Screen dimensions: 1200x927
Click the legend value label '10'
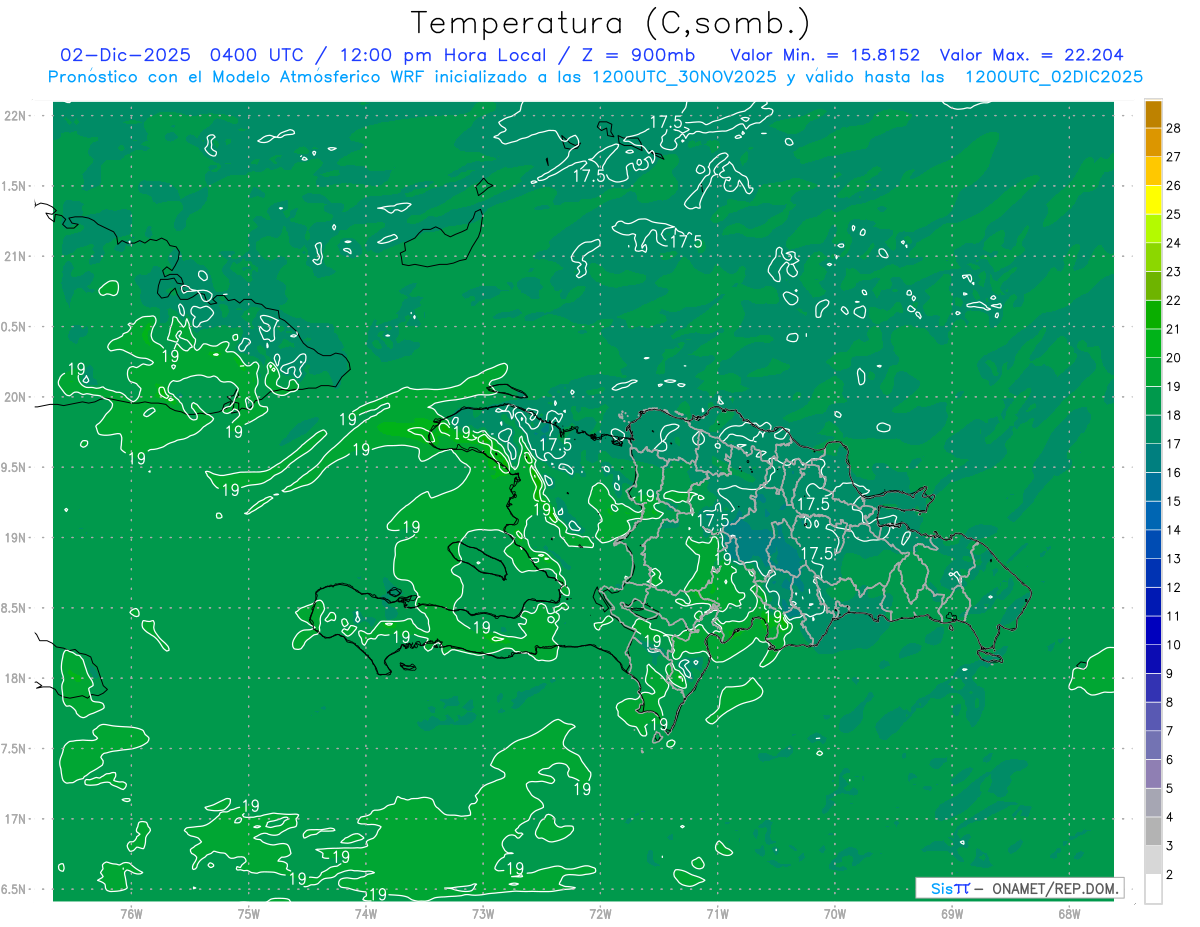[x=1174, y=644]
